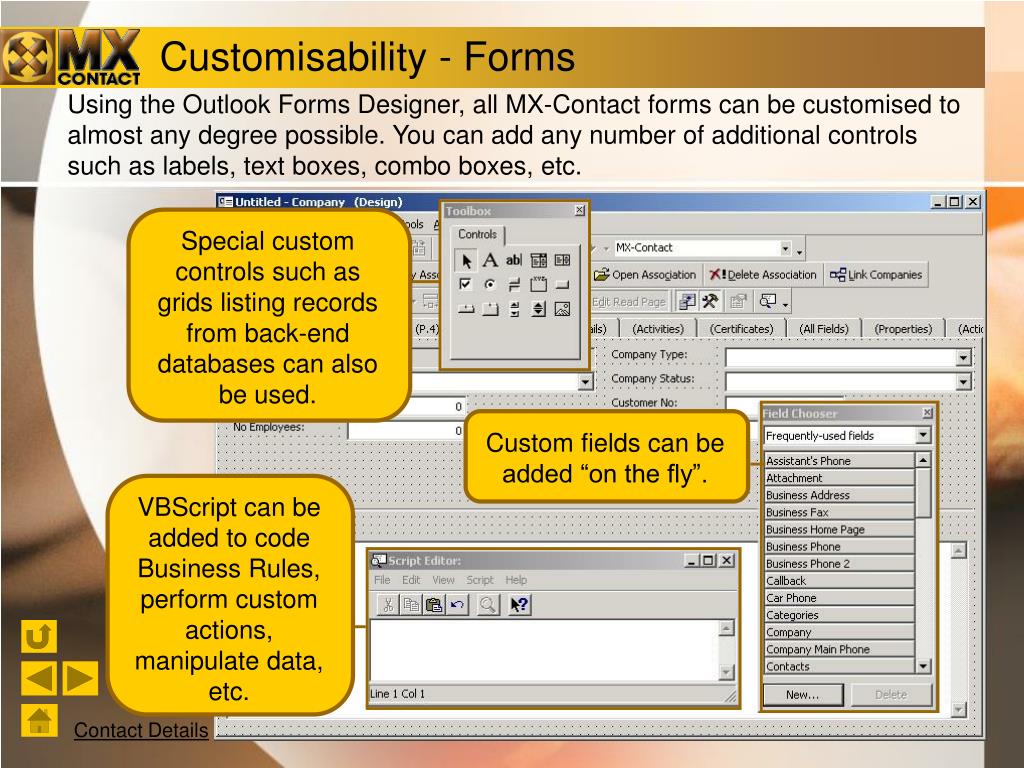Select the TextBox tool in Toolbox

pos(514,260)
